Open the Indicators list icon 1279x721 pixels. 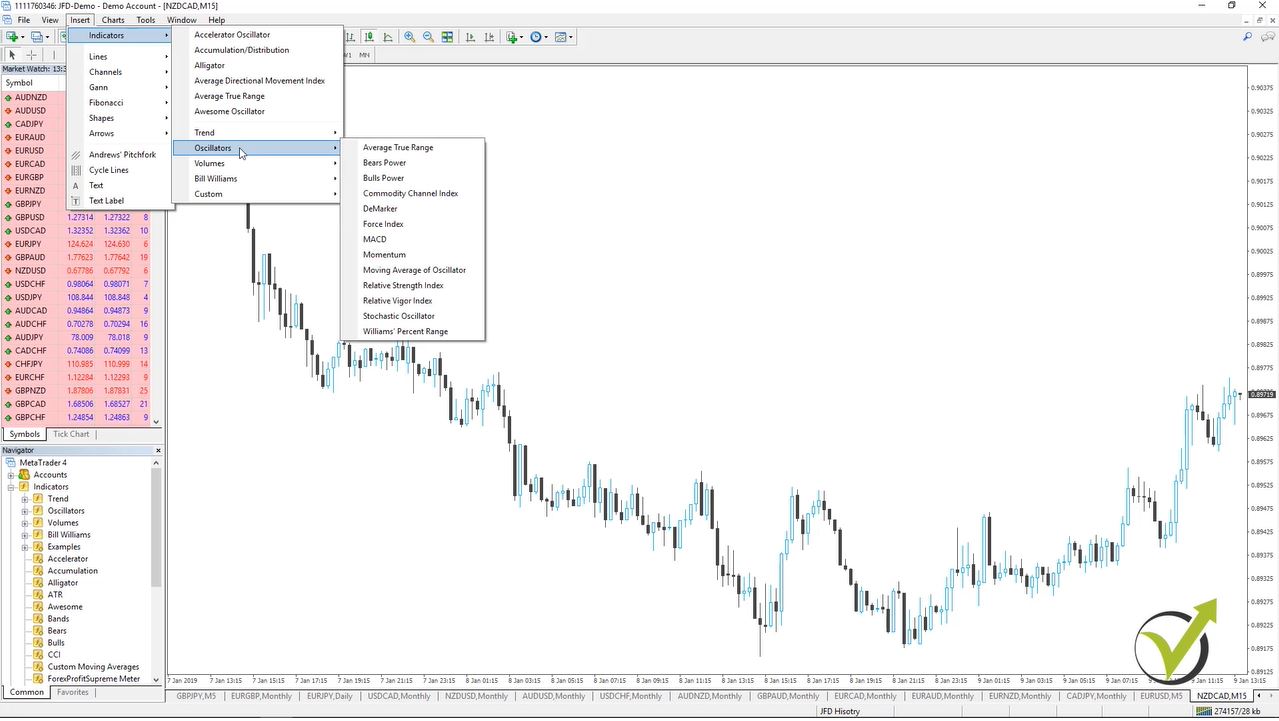510,37
